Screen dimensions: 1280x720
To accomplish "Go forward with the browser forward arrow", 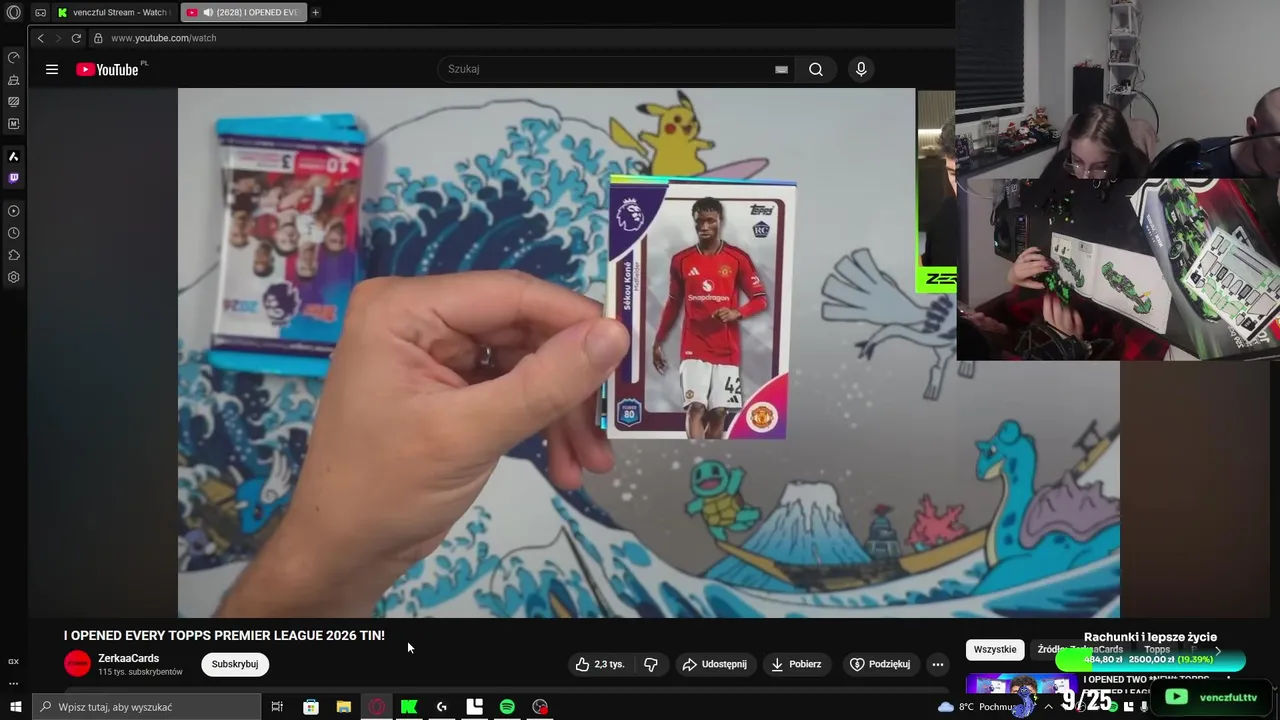I will [58, 38].
